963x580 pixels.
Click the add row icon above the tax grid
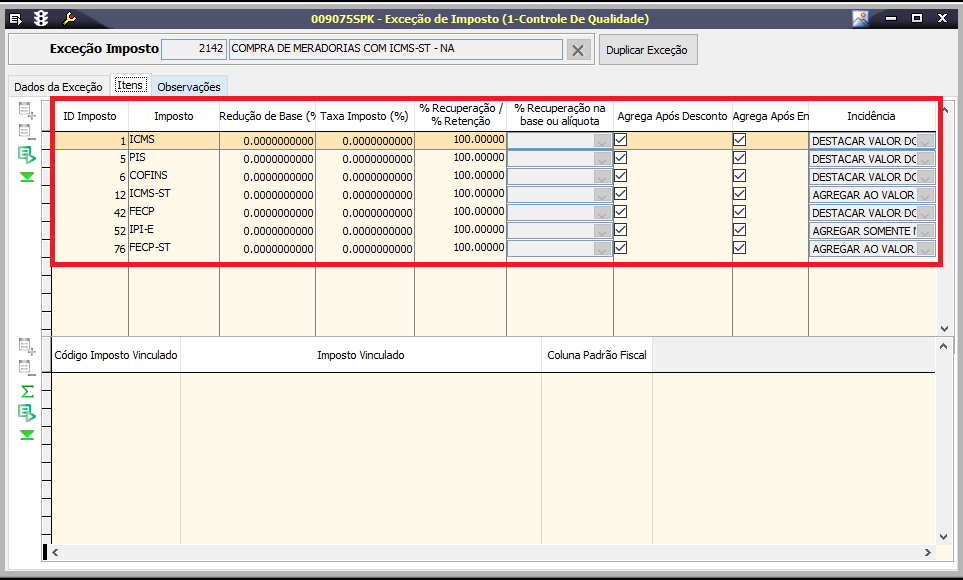pos(27,110)
